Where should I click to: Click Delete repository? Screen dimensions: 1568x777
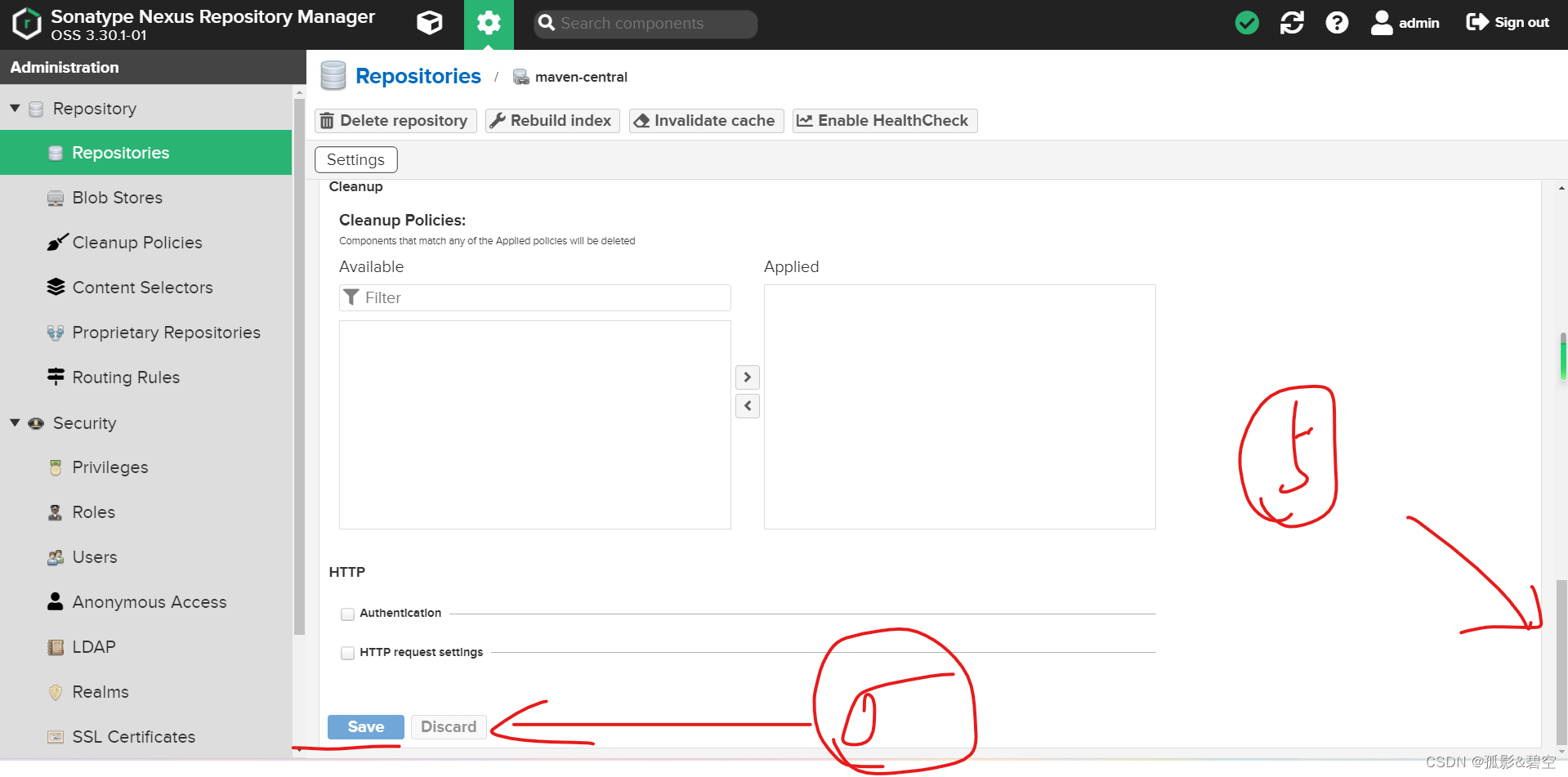coord(395,121)
